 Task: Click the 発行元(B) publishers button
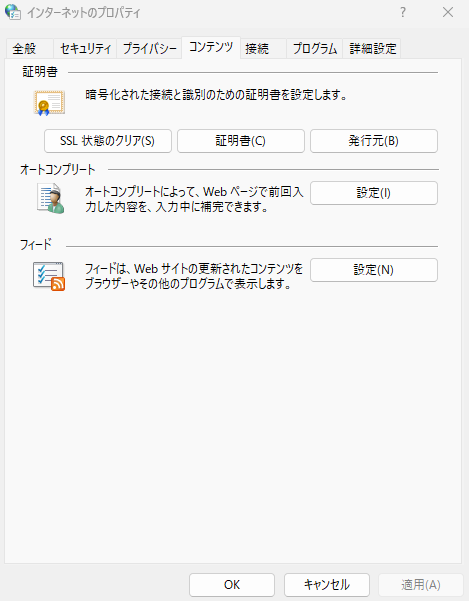tap(374, 141)
